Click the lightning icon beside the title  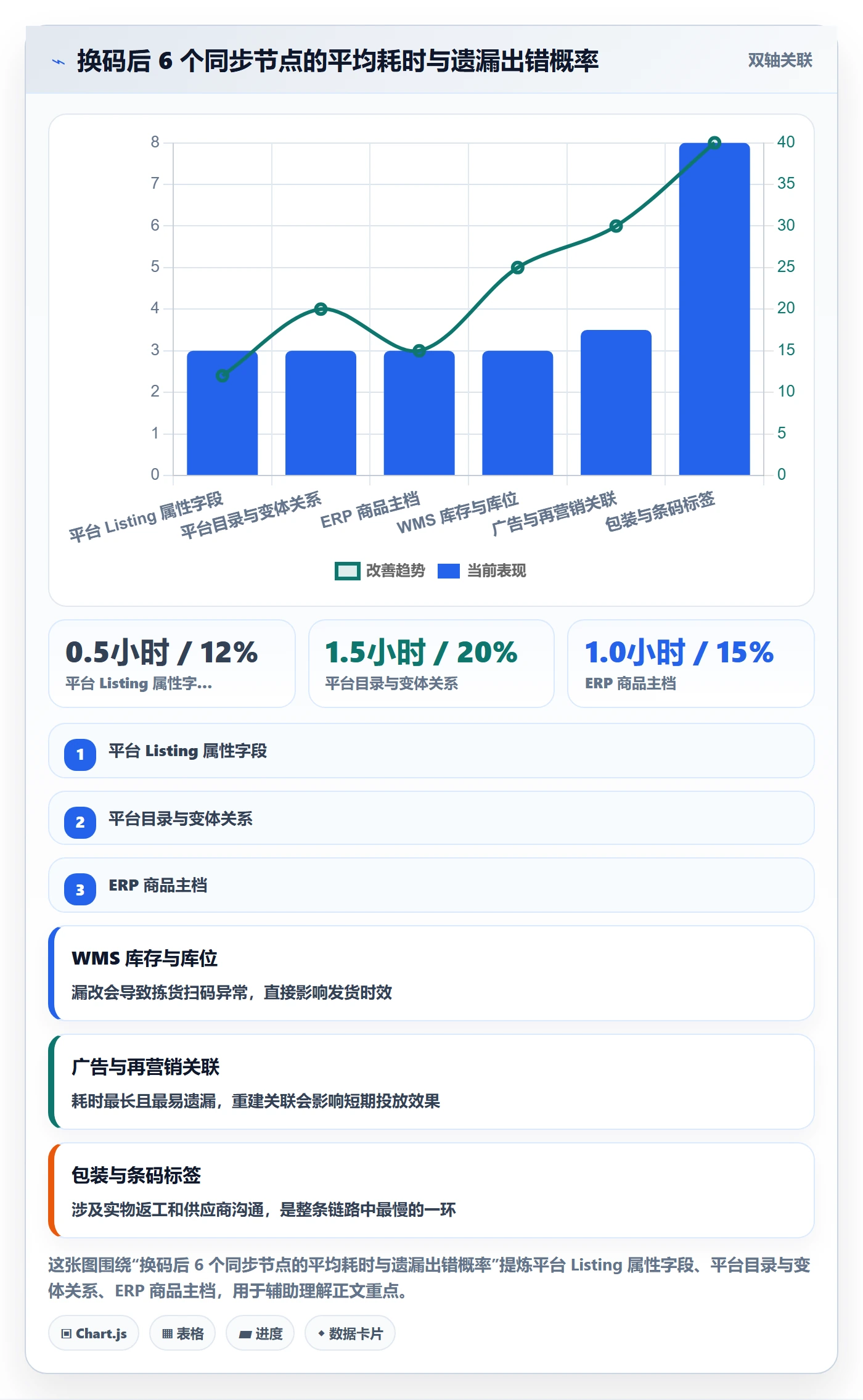pos(59,62)
